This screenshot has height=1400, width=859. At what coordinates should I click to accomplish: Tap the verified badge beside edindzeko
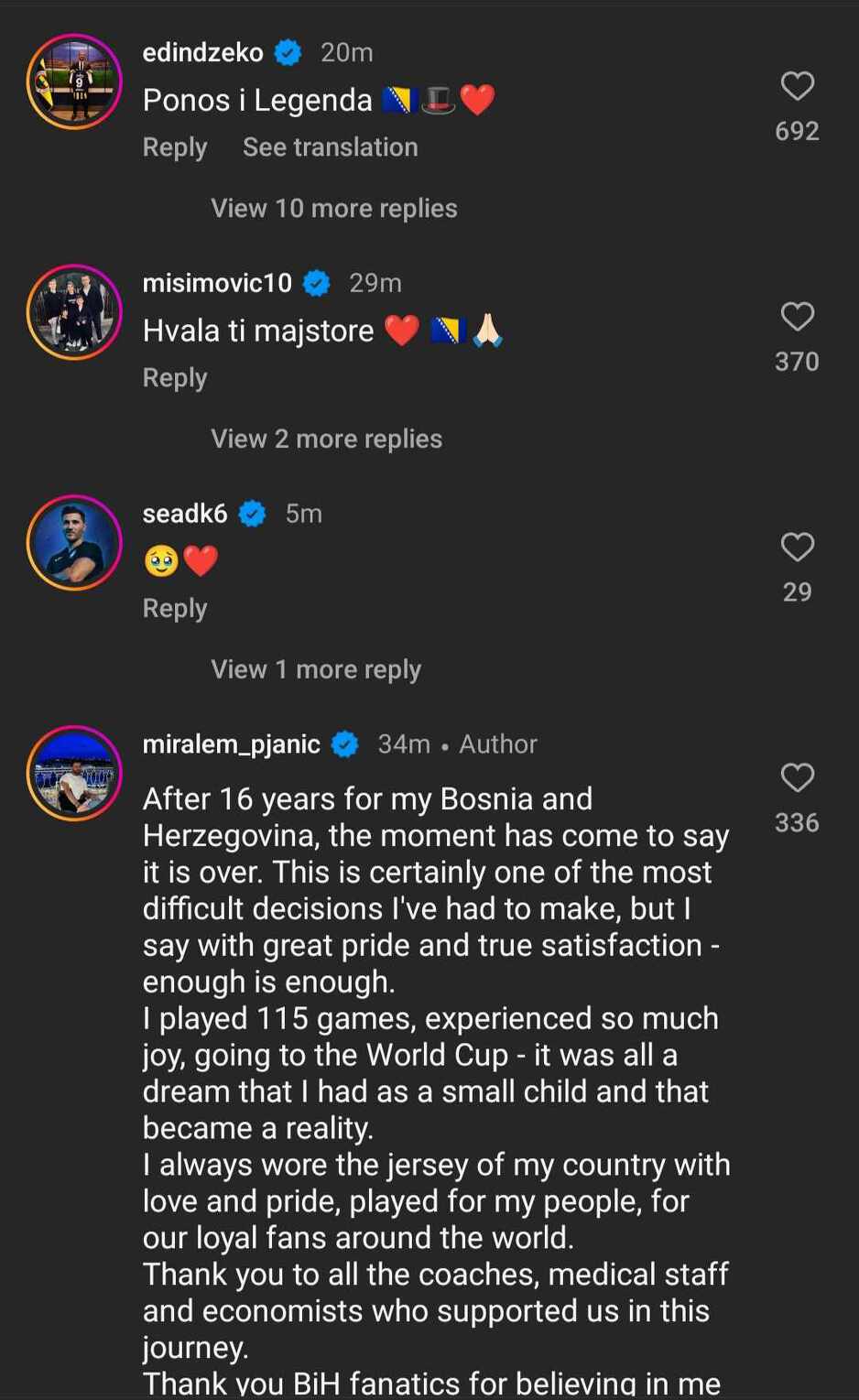click(x=288, y=53)
